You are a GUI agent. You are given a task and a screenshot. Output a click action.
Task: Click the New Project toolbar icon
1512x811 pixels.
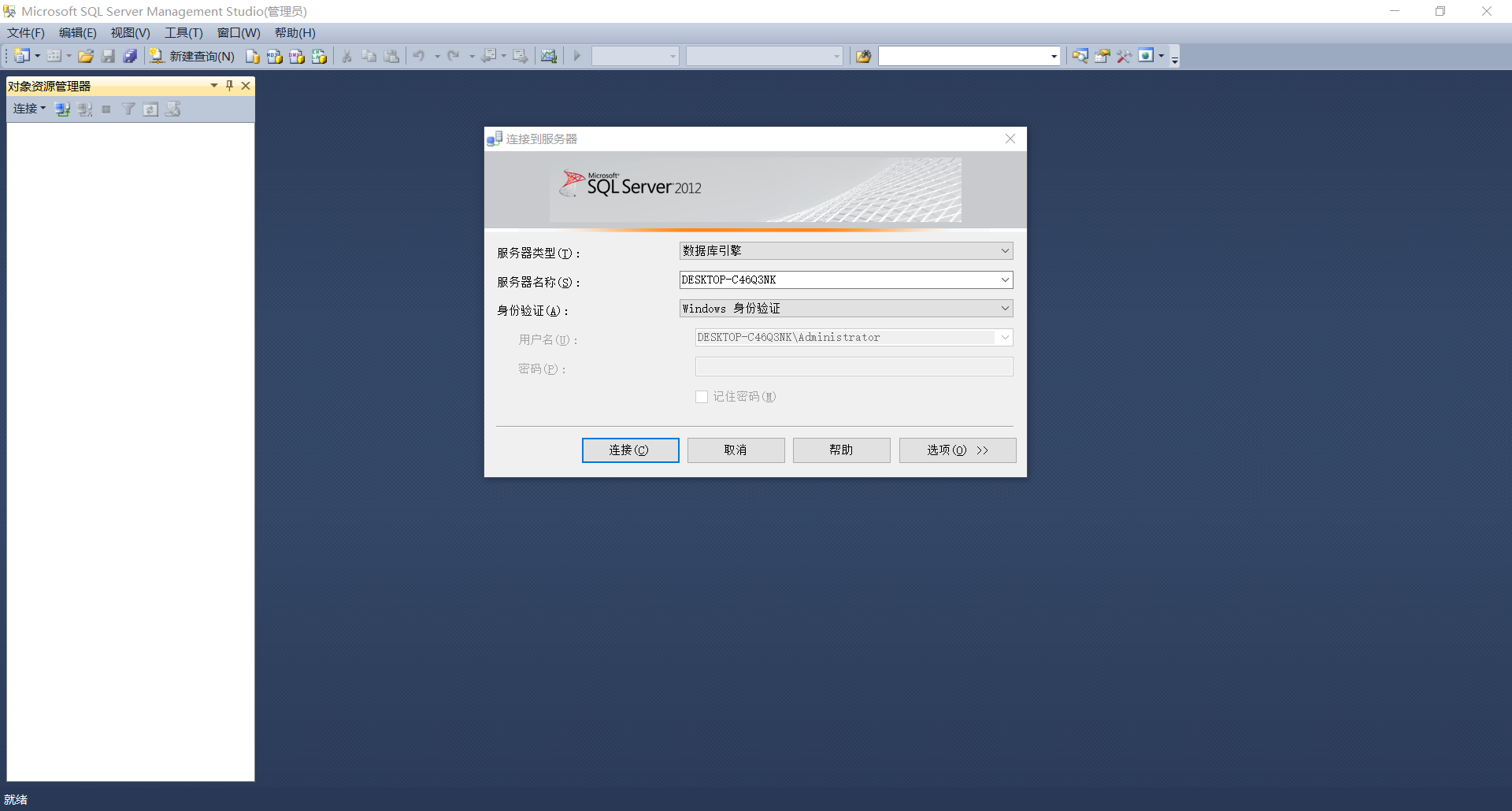(x=21, y=56)
